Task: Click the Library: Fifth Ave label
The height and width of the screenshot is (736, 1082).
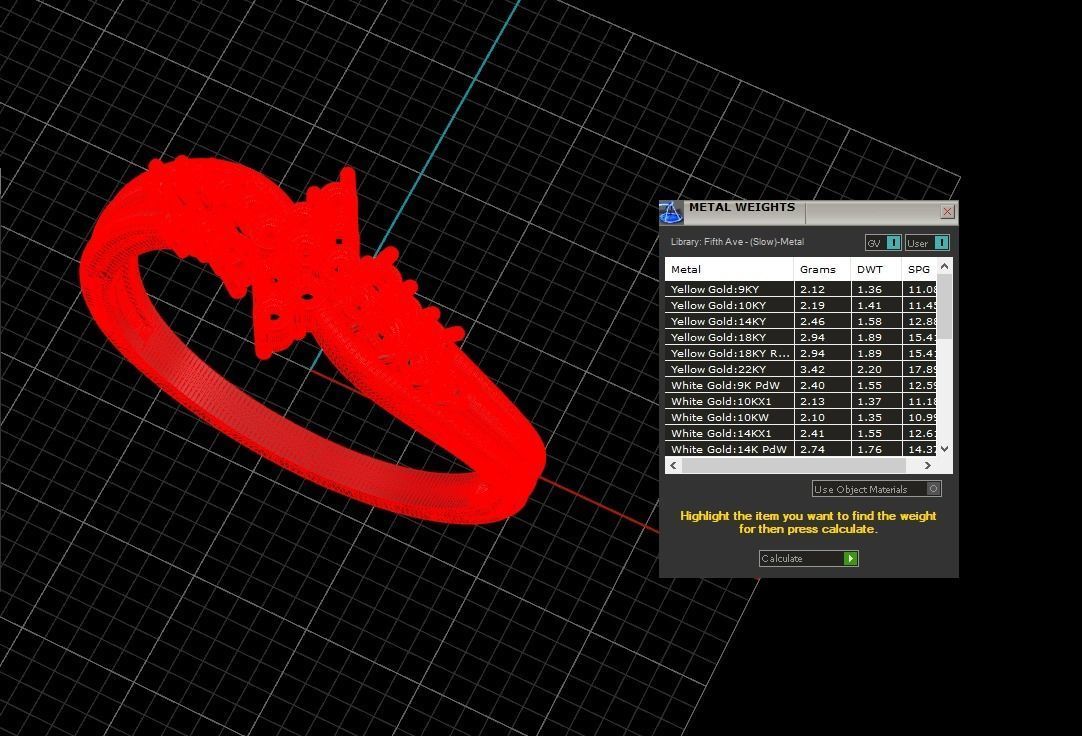Action: tap(737, 242)
